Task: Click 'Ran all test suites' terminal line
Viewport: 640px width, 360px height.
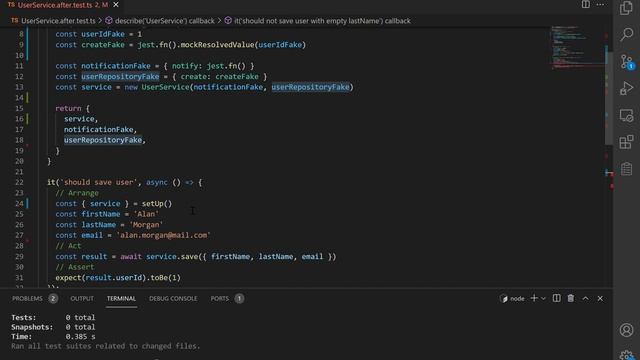Action: click(106, 346)
